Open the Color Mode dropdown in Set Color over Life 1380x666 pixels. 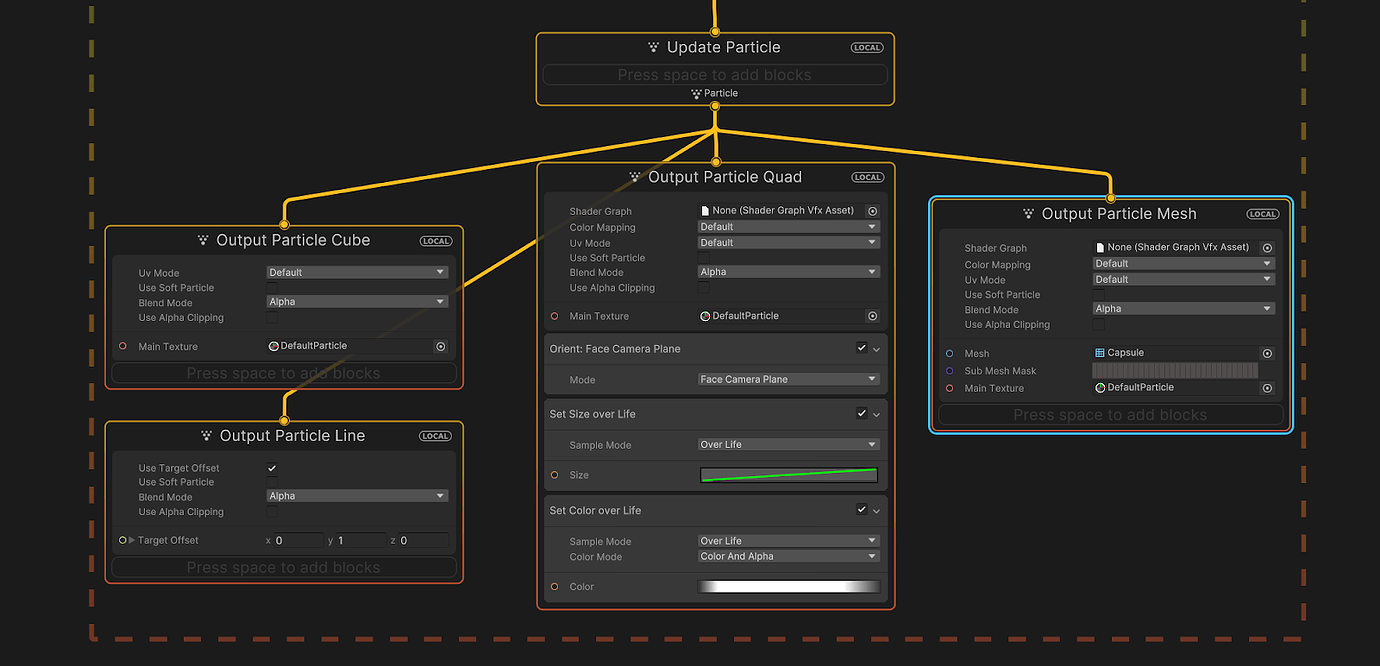tap(788, 555)
